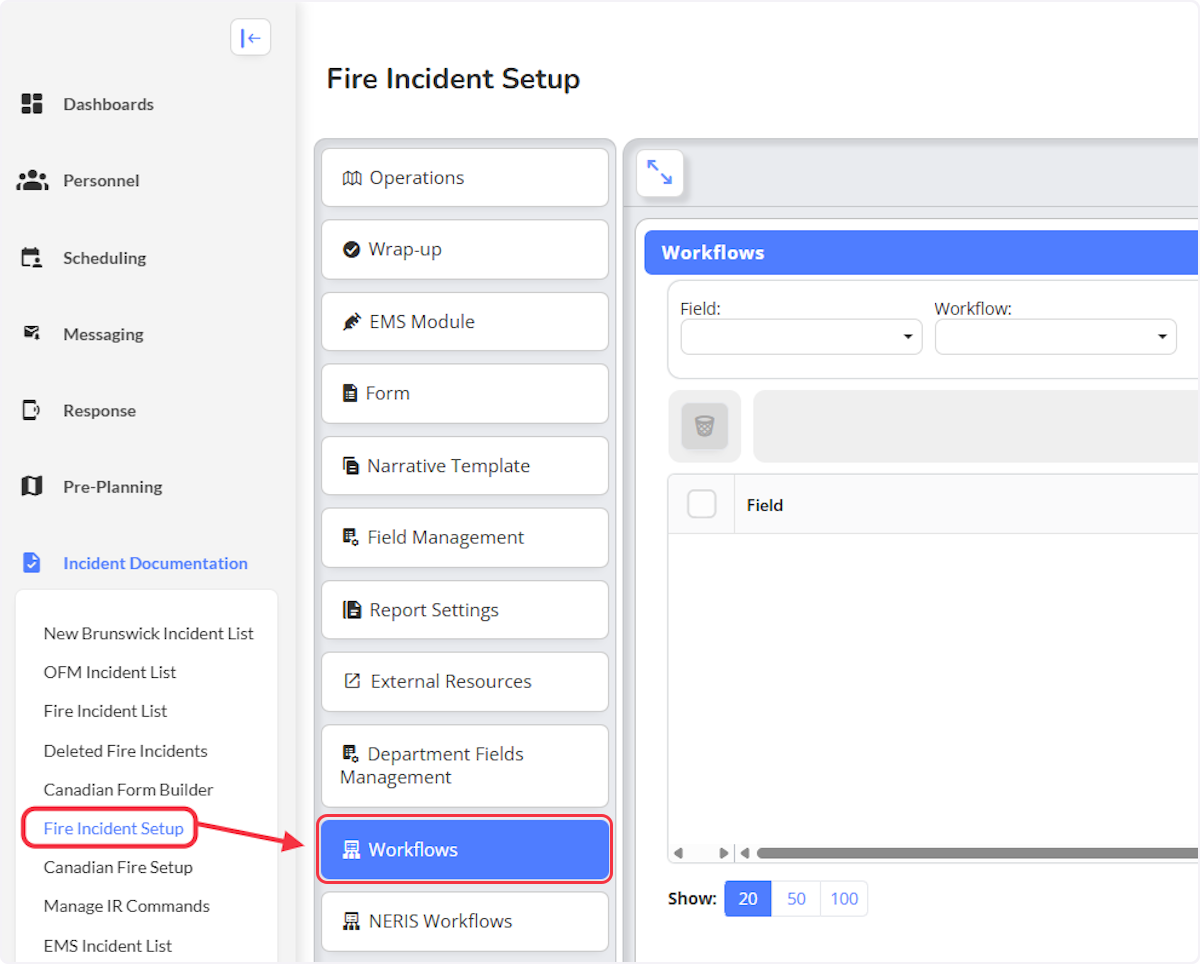Switch to the External Resources tab
The image size is (1200, 964).
465,682
